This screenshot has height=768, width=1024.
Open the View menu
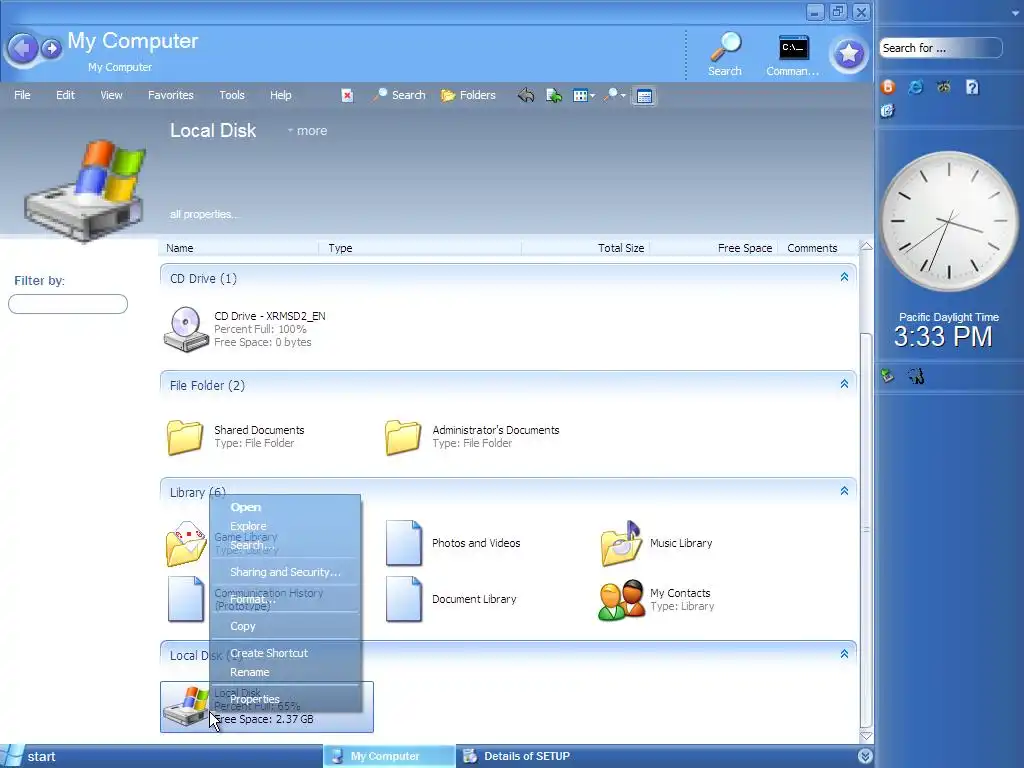[x=111, y=95]
